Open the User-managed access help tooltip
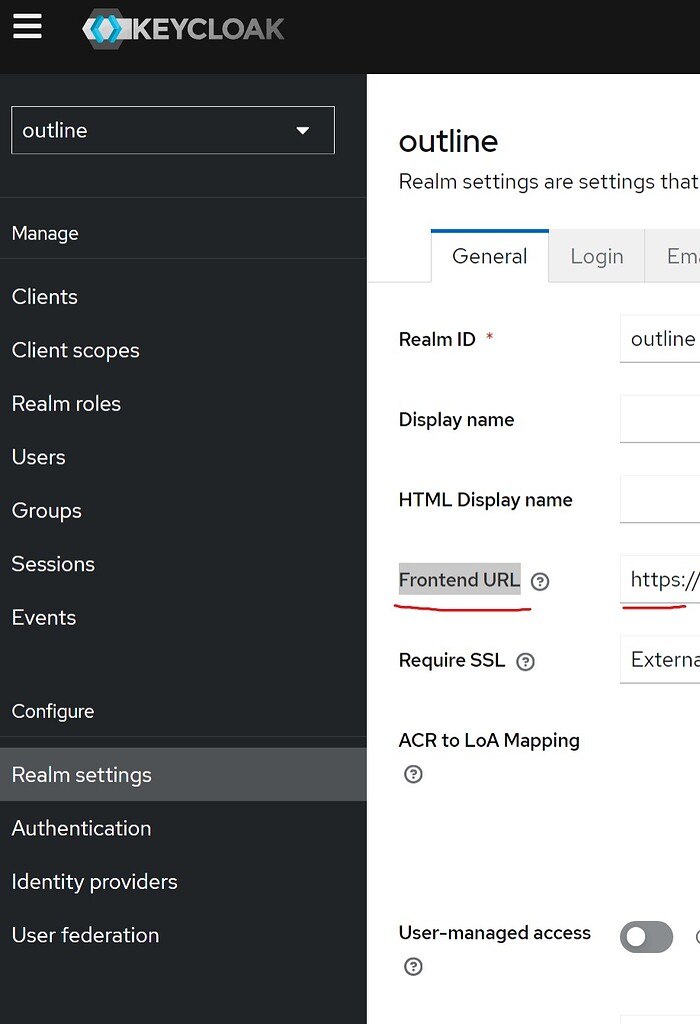Viewport: 700px width, 1024px height. point(413,966)
